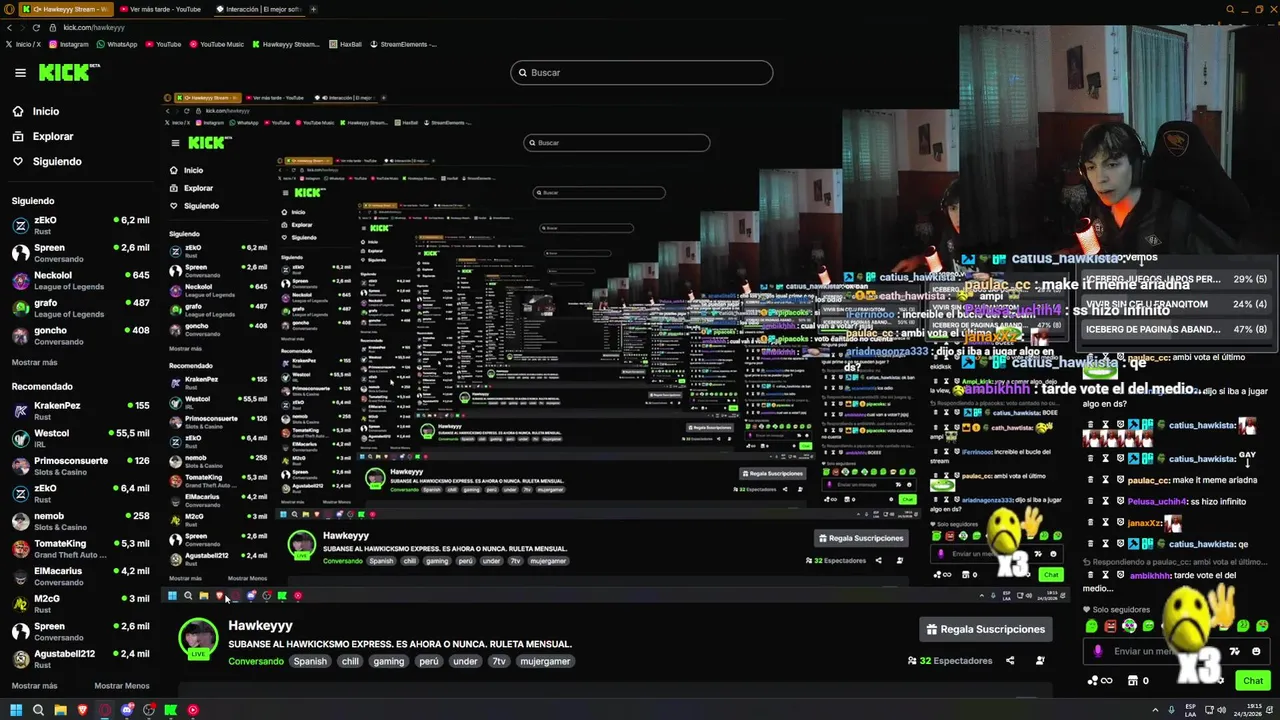Select the chill tag in the outermost channel info

350,661
